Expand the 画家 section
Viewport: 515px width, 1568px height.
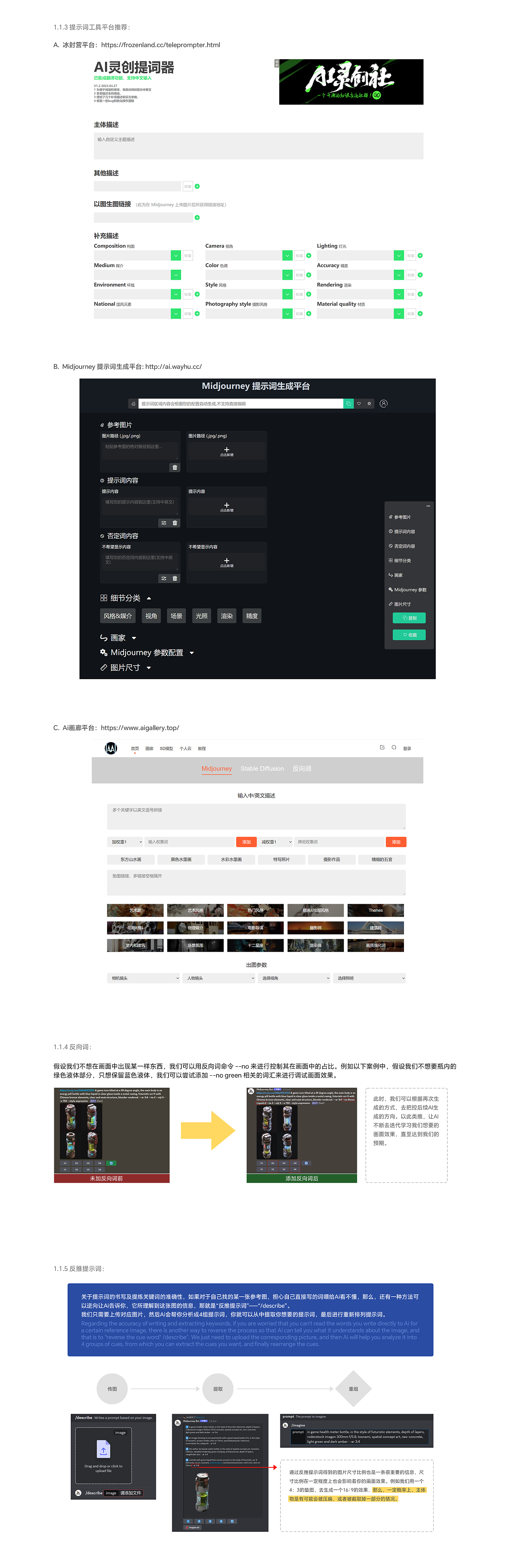click(134, 638)
